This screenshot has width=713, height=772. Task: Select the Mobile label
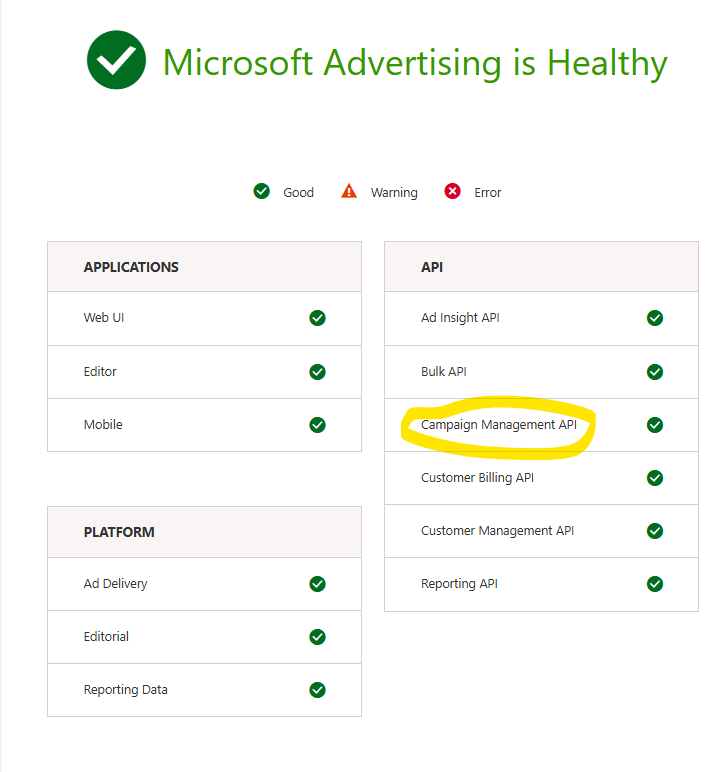[x=103, y=424]
